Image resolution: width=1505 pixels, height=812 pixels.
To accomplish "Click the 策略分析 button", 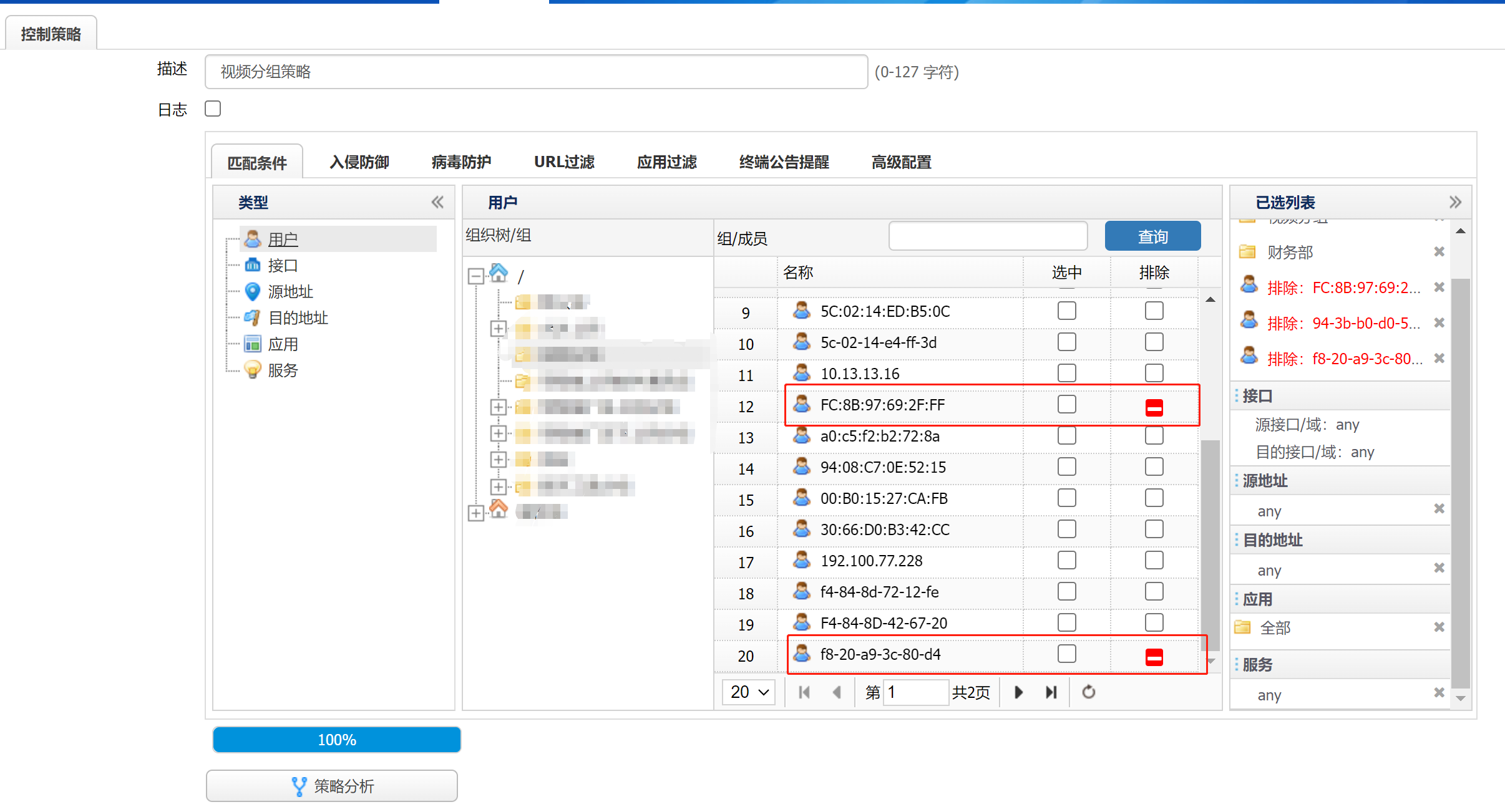I will 332,786.
